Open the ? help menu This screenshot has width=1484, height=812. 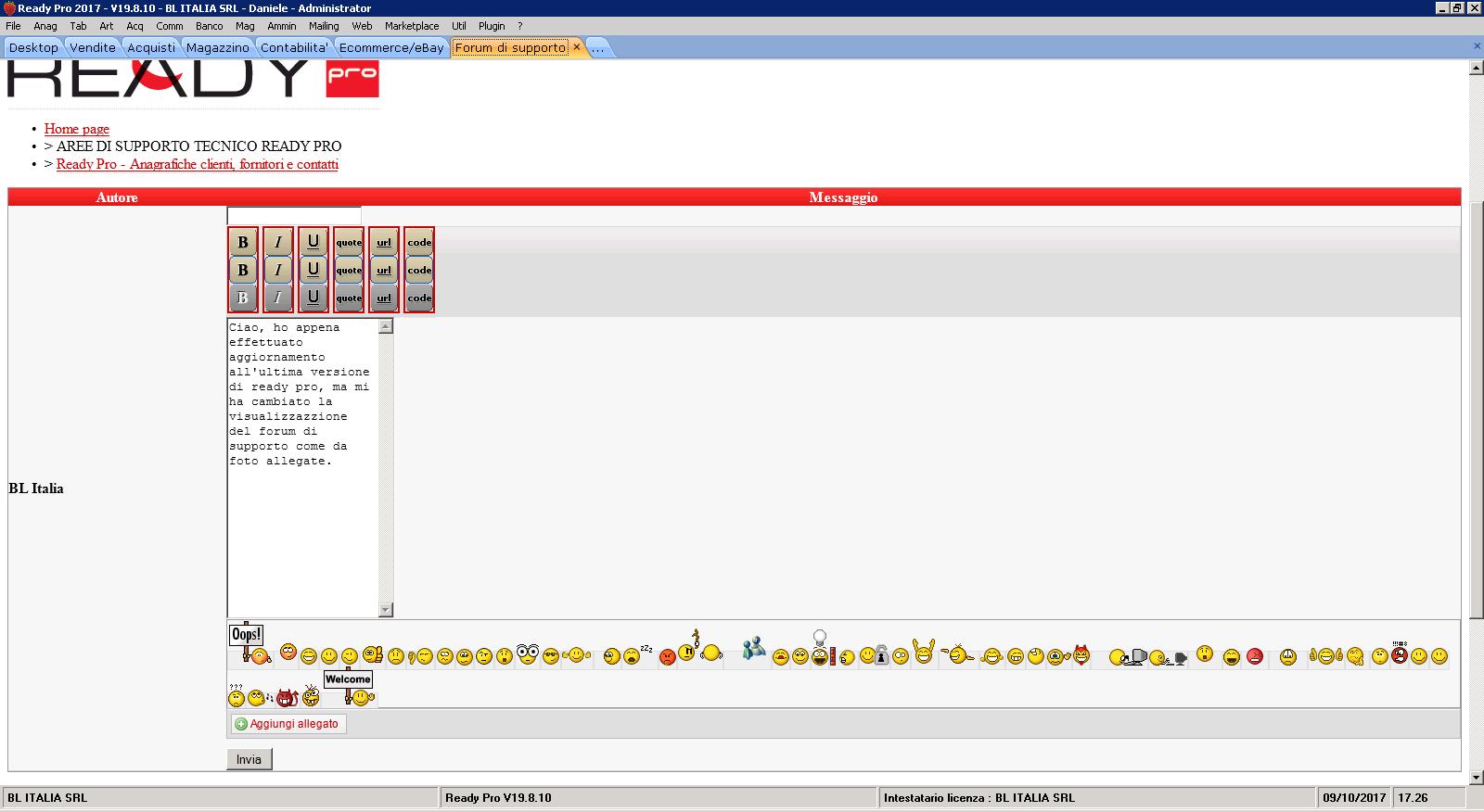[x=520, y=26]
